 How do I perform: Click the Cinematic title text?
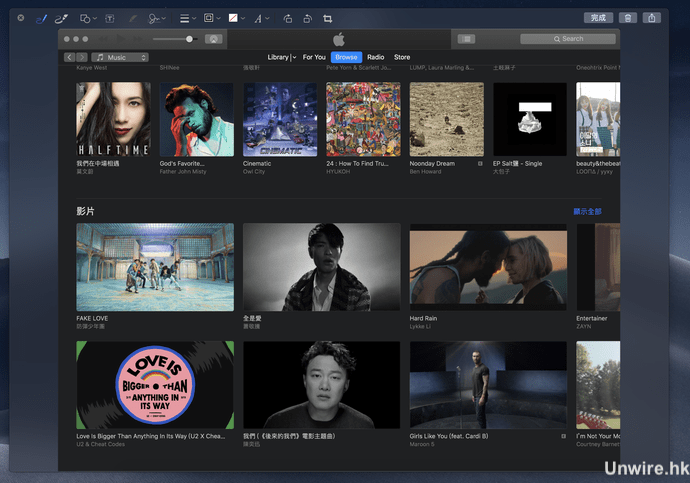tap(257, 164)
